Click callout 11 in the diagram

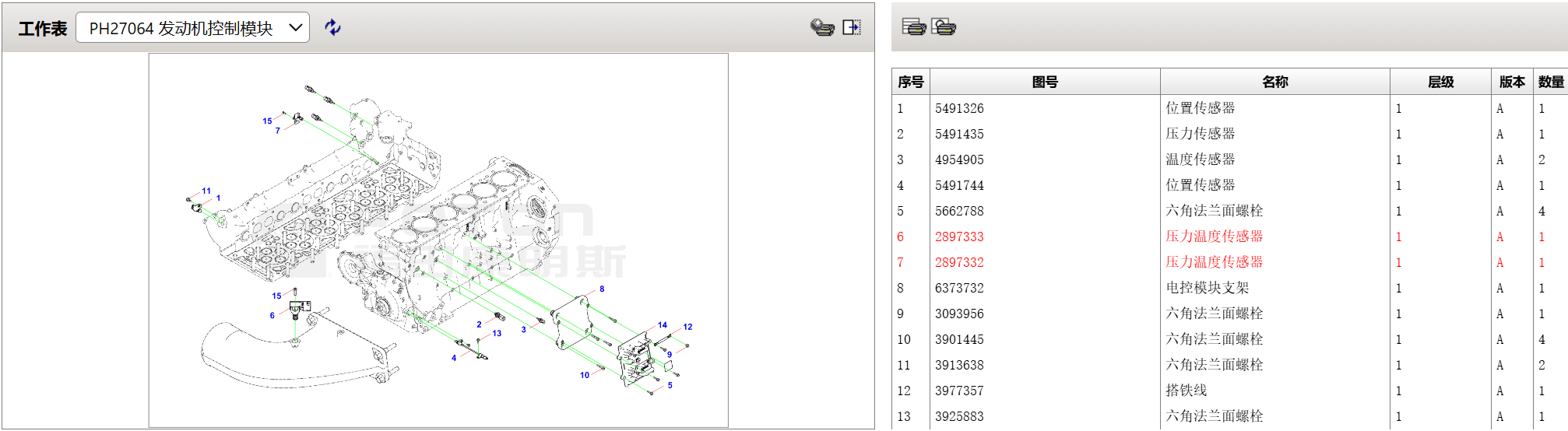[206, 191]
